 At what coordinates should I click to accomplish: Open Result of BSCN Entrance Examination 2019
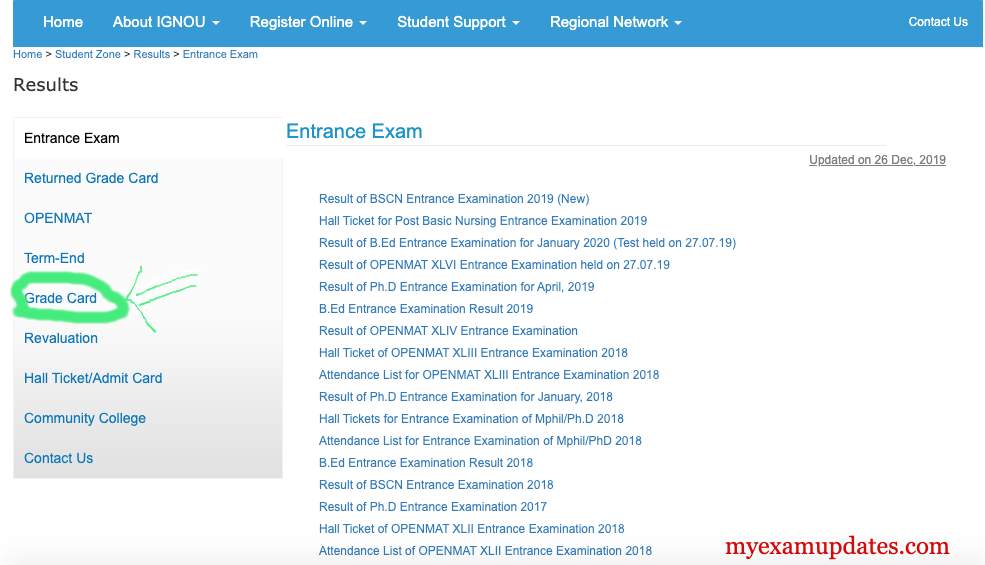click(x=454, y=199)
